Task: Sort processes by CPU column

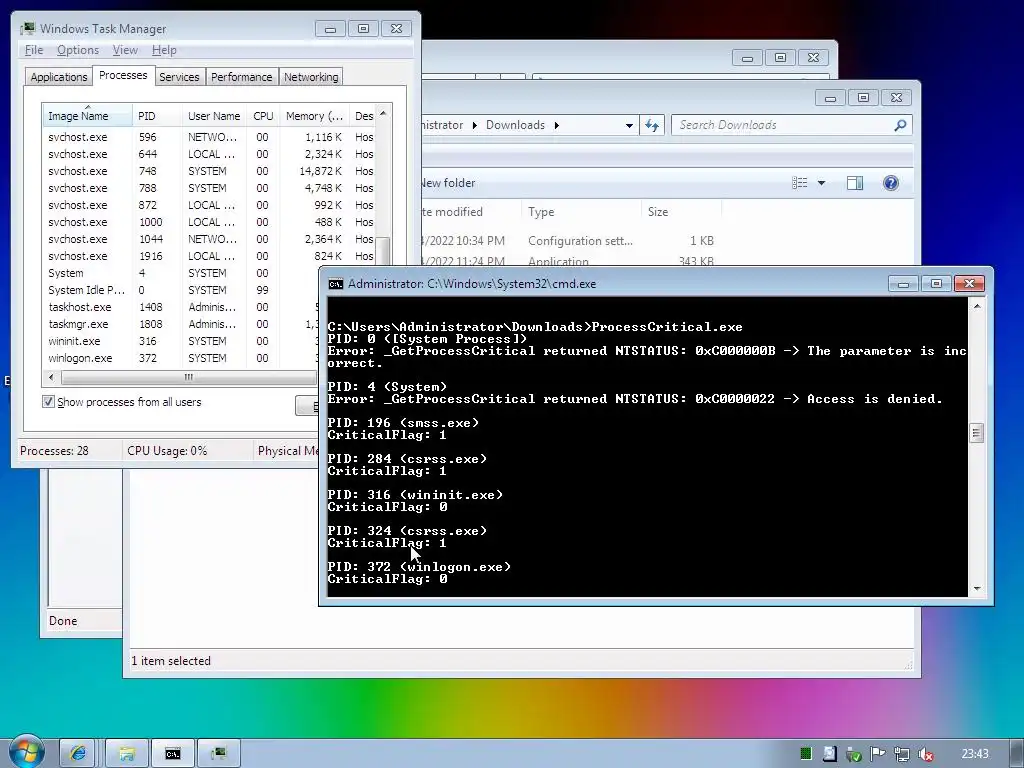Action: (x=263, y=116)
